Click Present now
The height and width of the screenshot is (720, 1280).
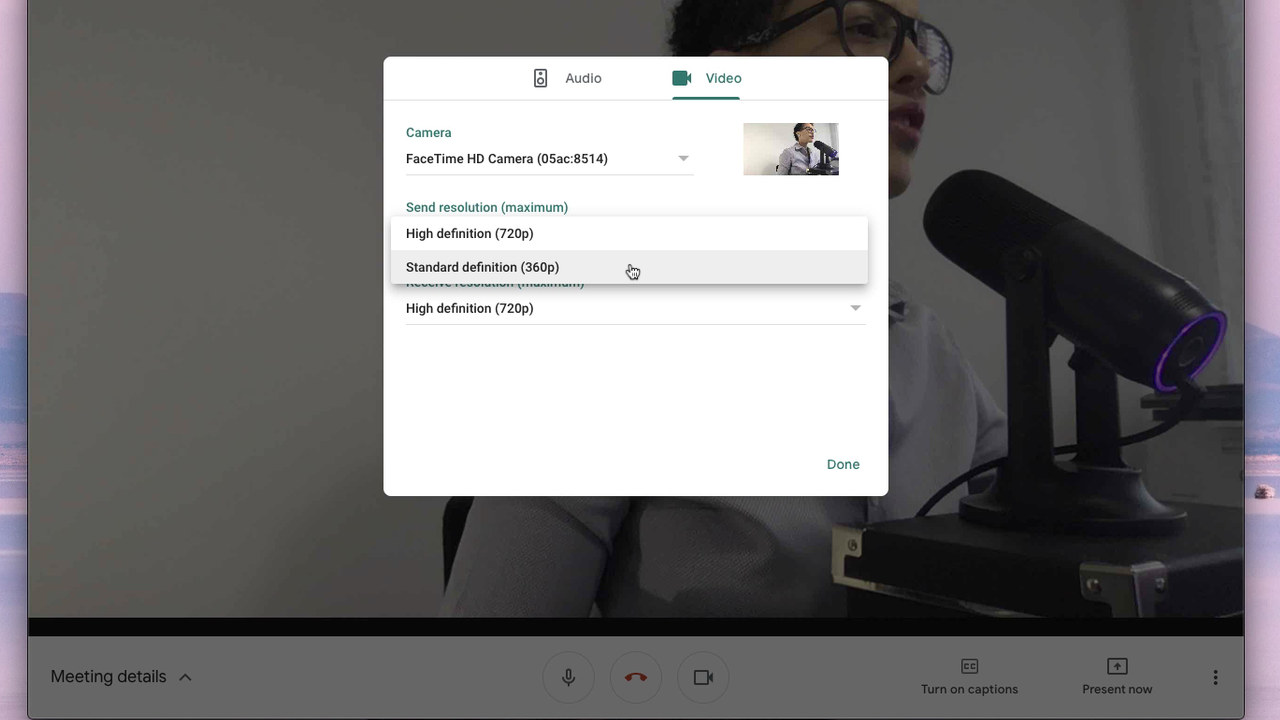tap(1117, 677)
